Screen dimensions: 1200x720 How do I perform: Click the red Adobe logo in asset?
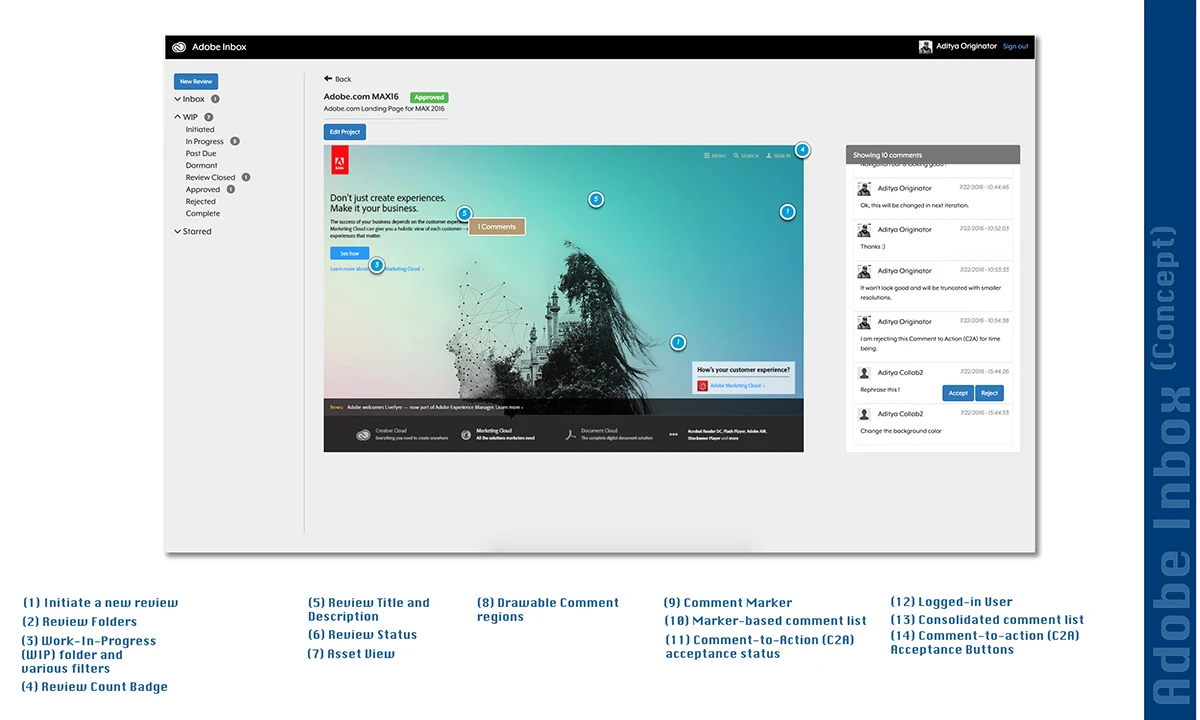338,161
